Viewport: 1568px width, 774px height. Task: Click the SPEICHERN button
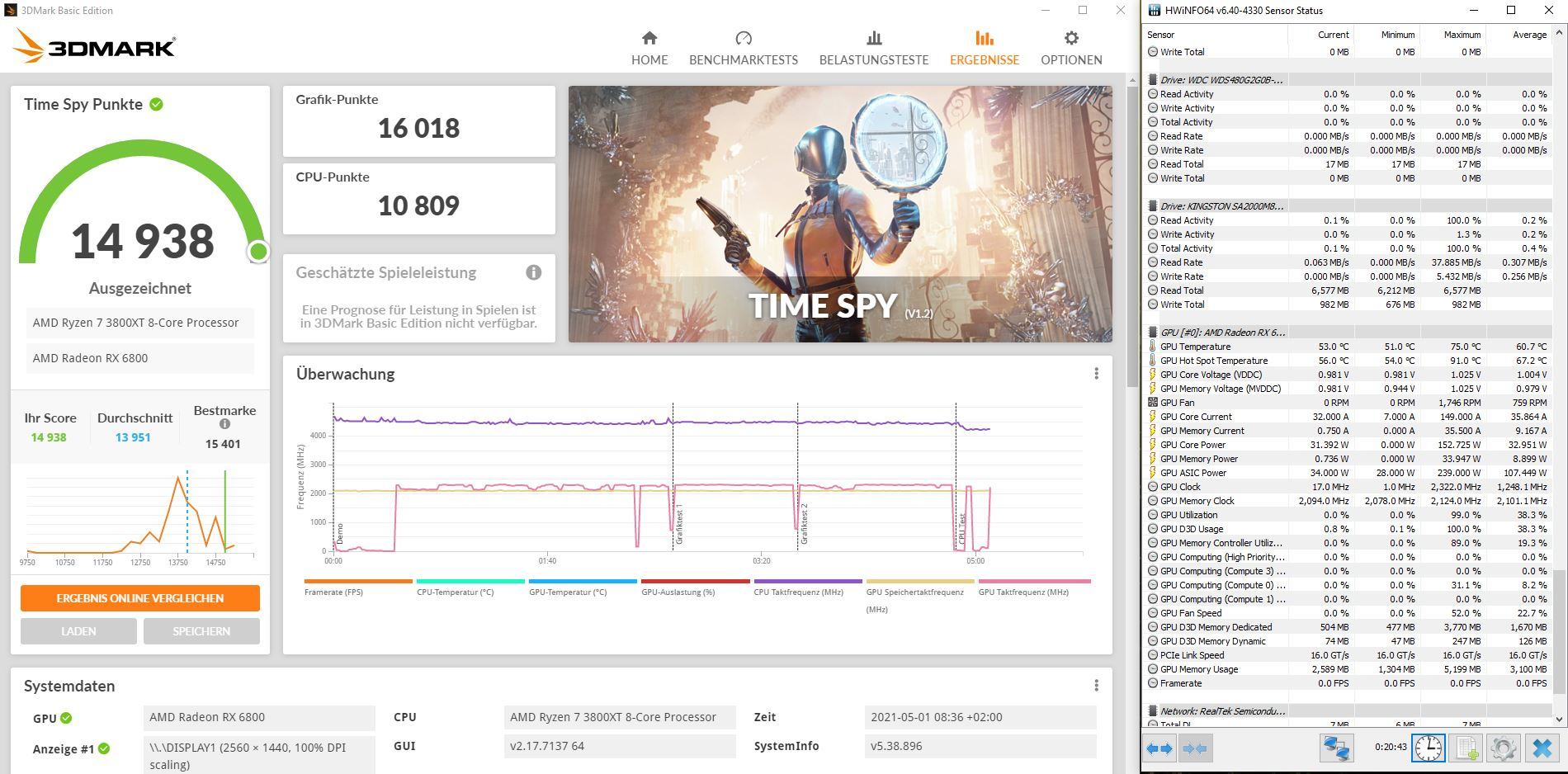tap(201, 631)
